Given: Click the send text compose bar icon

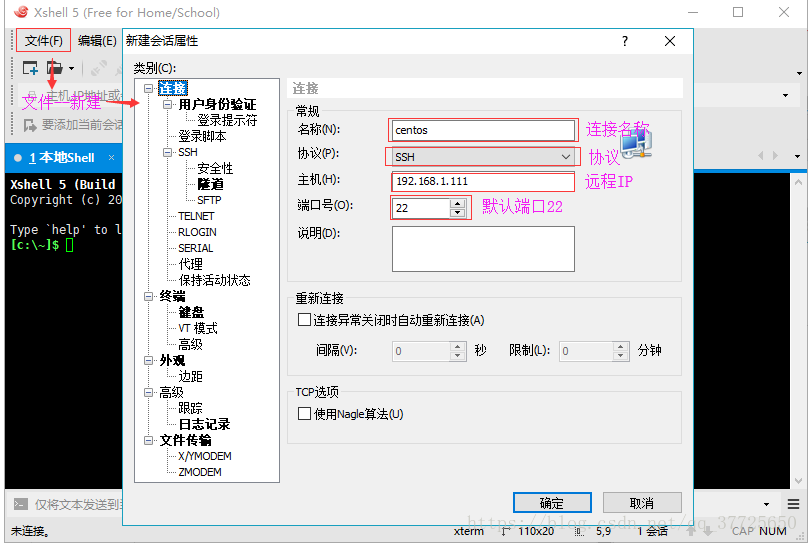Looking at the screenshot, I should click(x=21, y=504).
